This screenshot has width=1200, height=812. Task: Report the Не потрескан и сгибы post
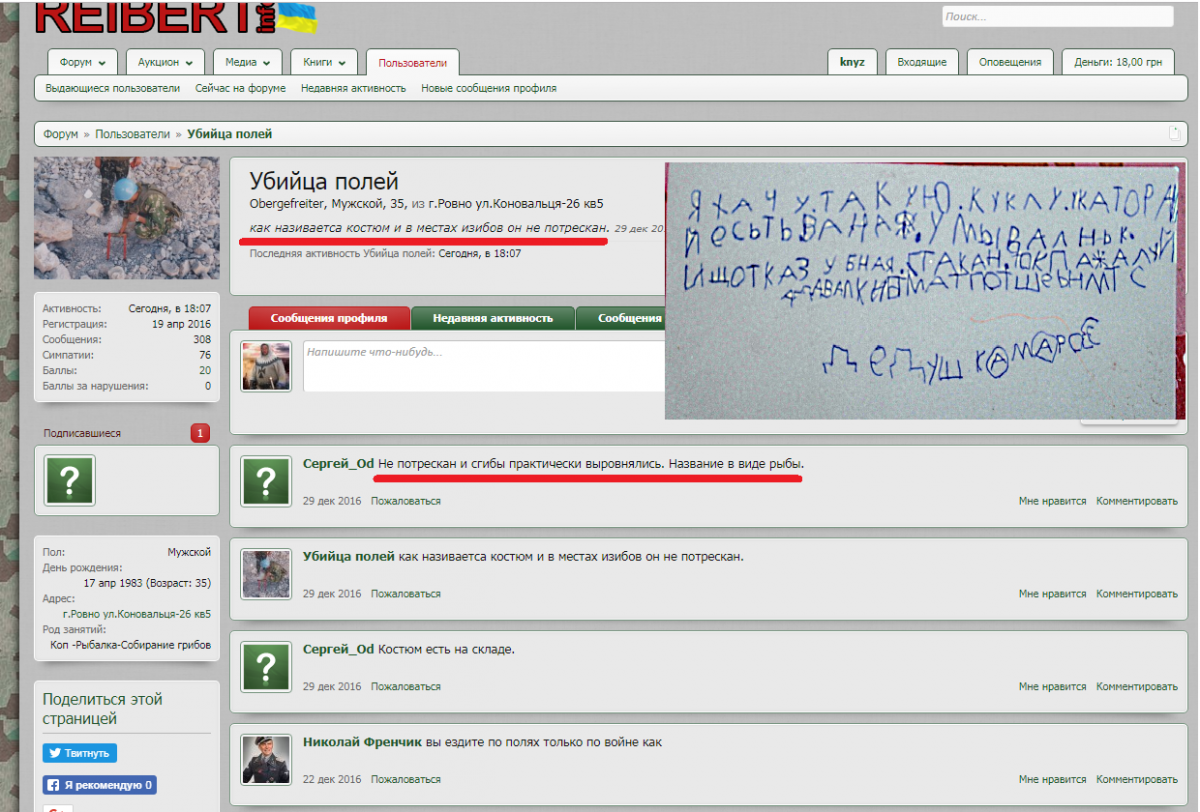[405, 501]
